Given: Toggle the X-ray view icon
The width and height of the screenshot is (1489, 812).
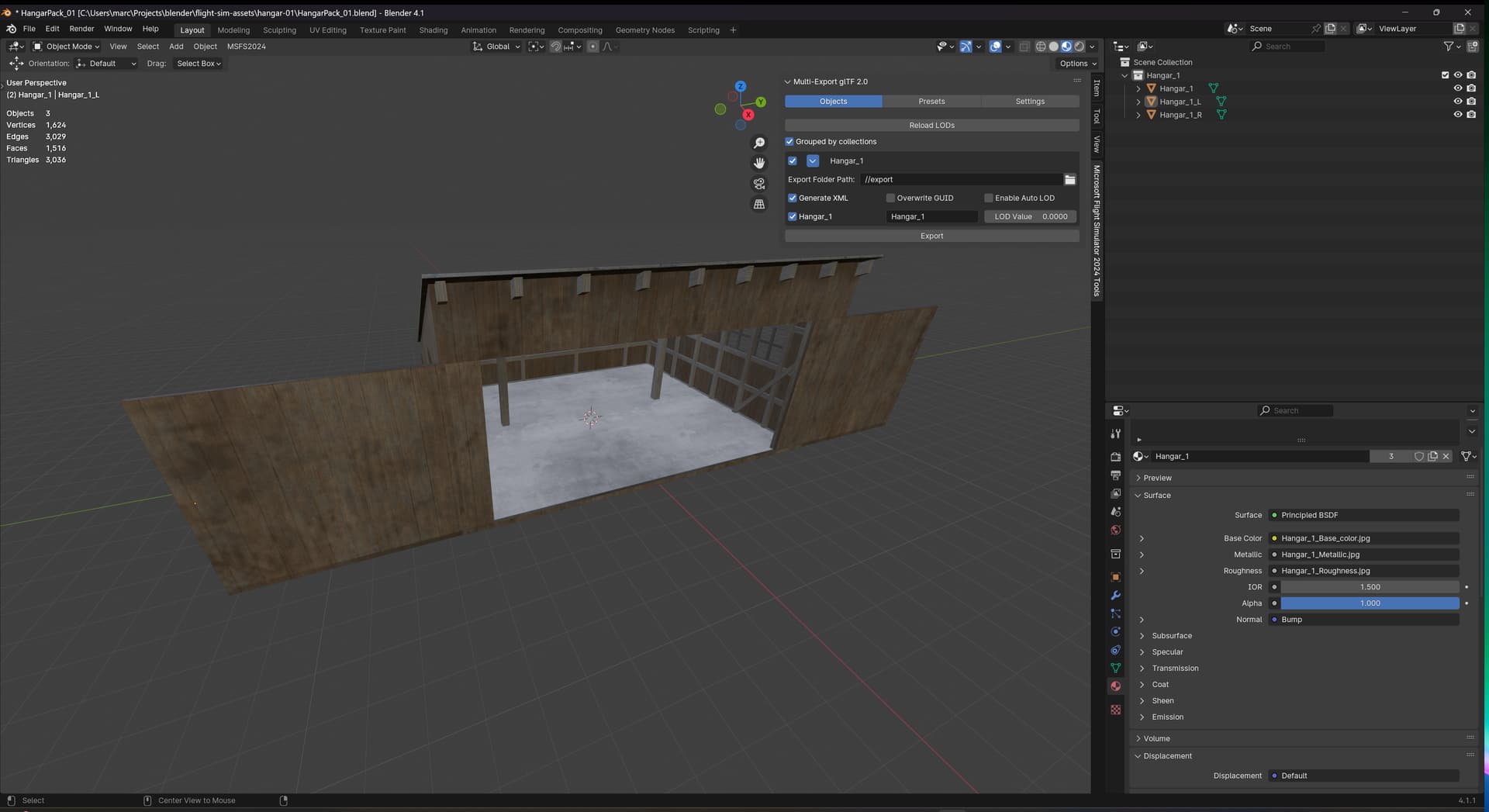Looking at the screenshot, I should (1024, 47).
